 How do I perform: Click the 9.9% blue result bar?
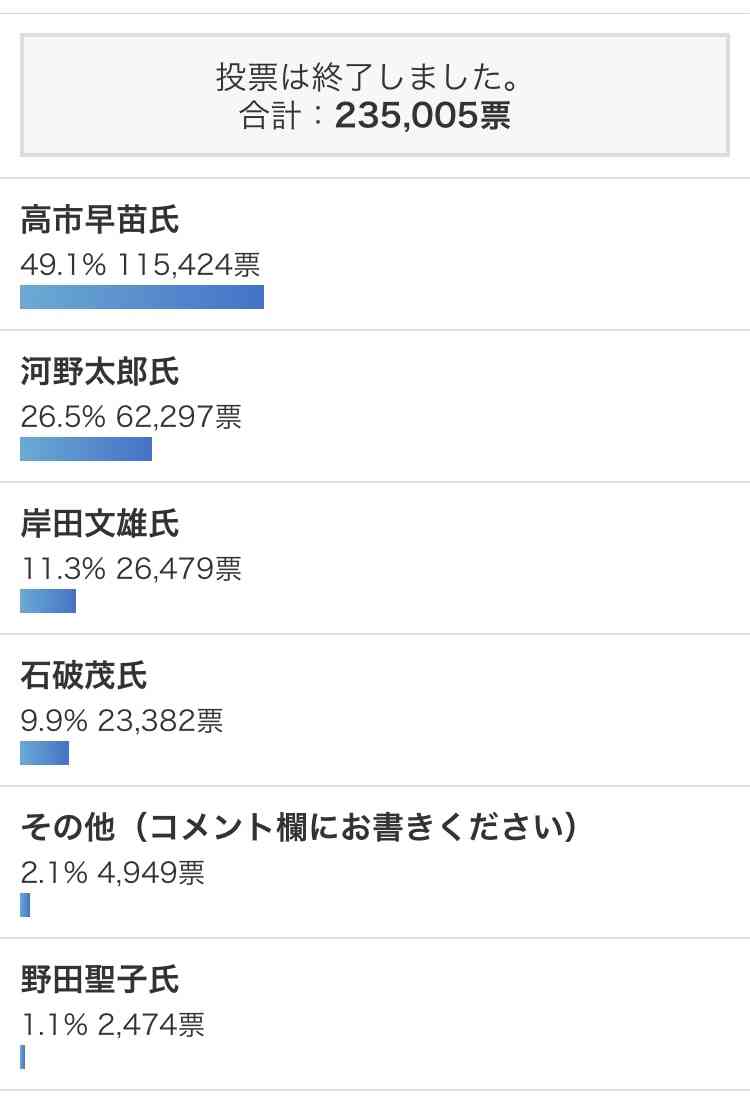[x=45, y=753]
